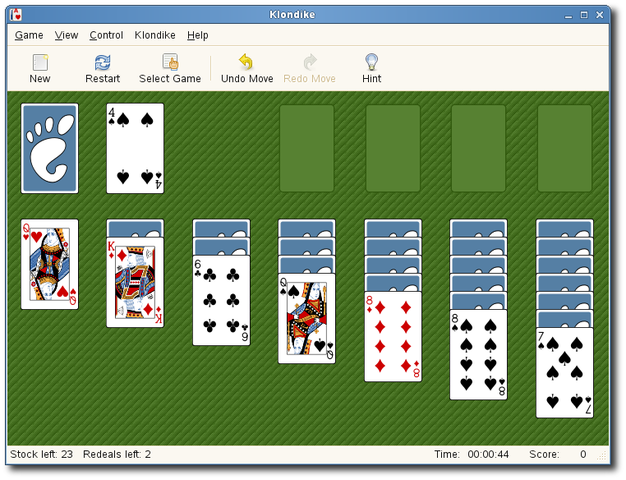Click the queen of spades card

click(307, 320)
